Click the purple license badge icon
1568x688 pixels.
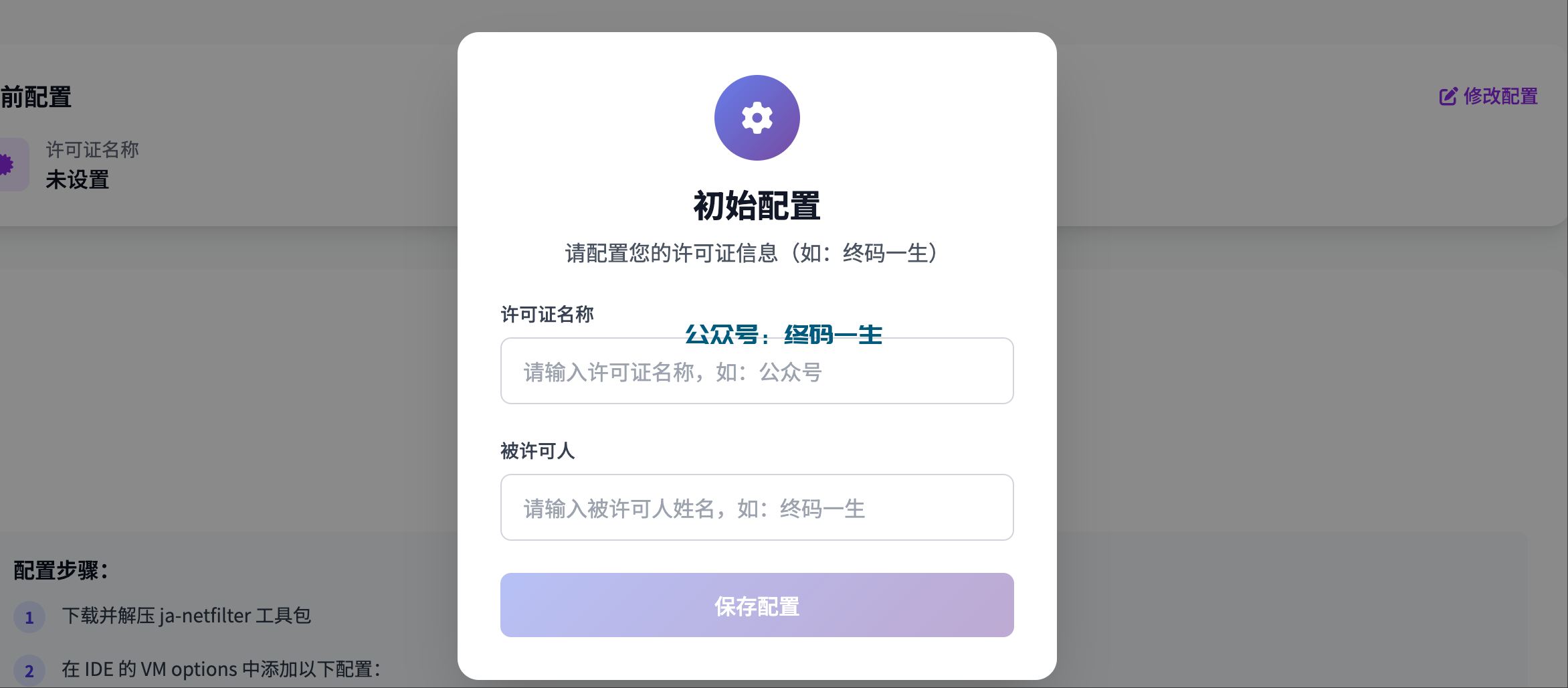tap(8, 165)
